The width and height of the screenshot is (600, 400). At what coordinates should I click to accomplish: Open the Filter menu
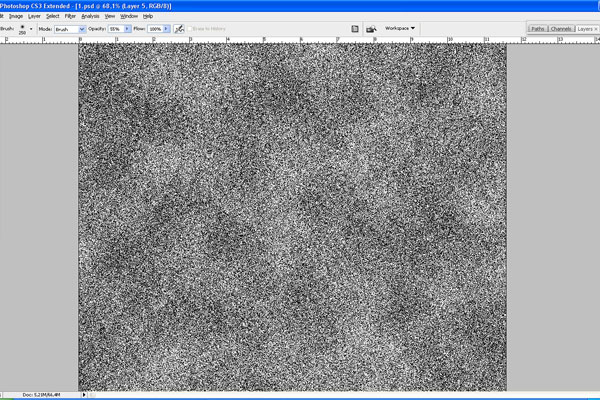click(71, 16)
